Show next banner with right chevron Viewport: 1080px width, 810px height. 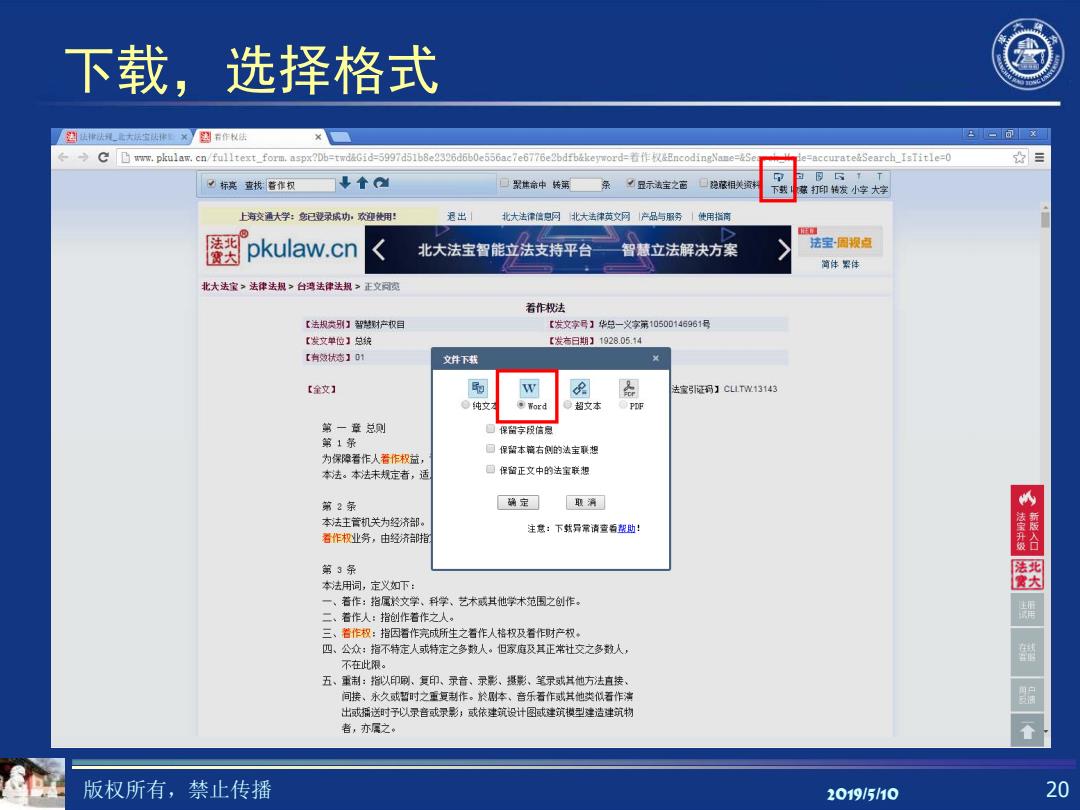pyautogui.click(x=783, y=249)
